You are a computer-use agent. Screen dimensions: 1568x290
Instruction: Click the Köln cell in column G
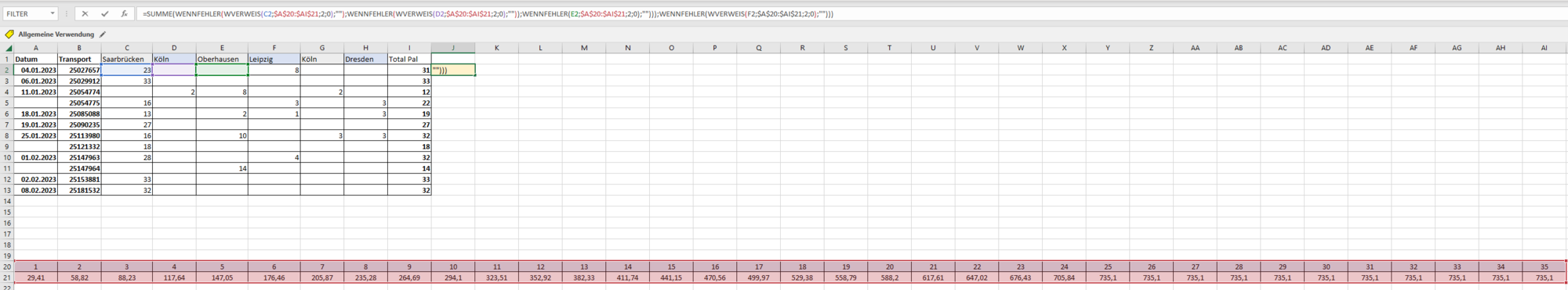tap(322, 59)
